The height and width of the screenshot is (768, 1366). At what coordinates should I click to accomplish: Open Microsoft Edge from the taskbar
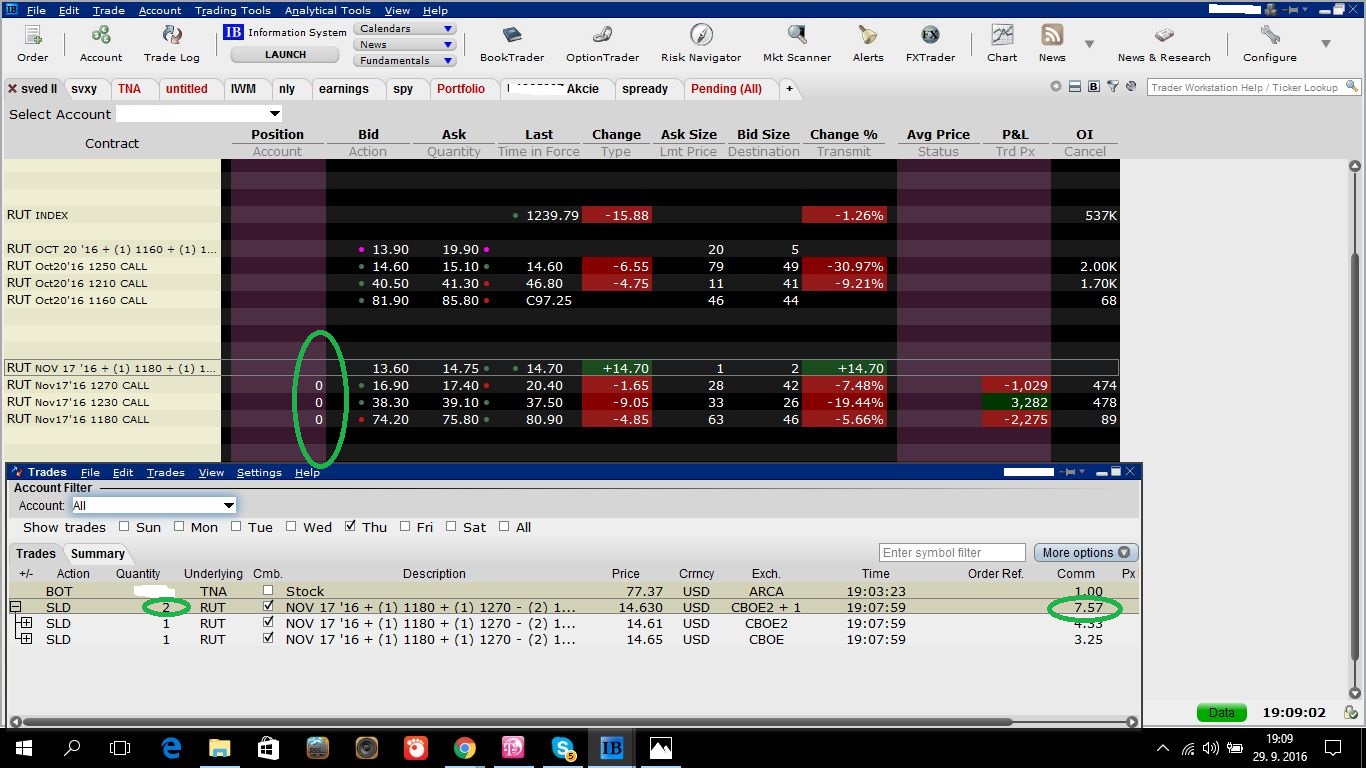tap(170, 747)
